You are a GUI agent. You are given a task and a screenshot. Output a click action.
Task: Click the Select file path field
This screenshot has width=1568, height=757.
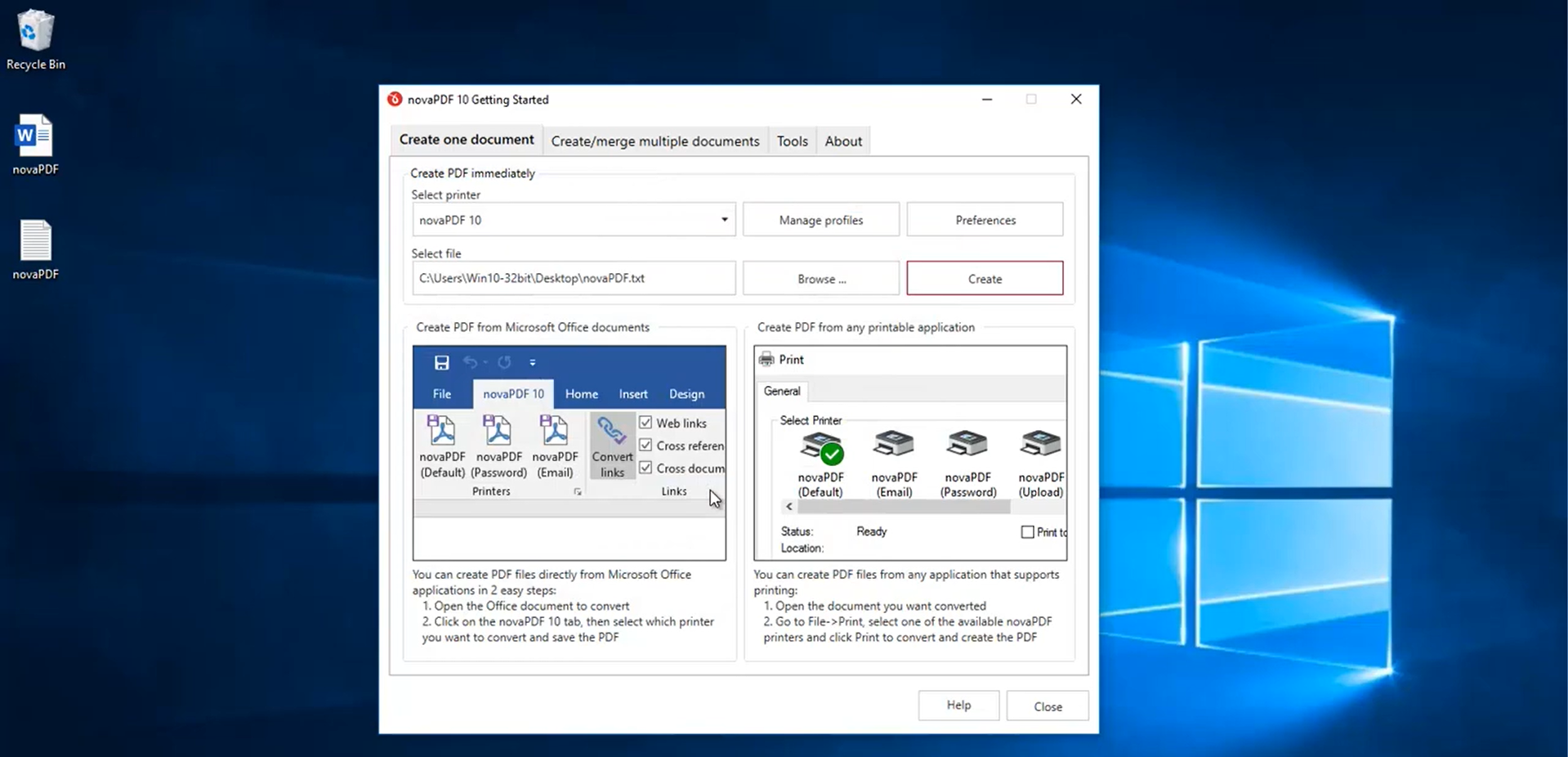(574, 279)
